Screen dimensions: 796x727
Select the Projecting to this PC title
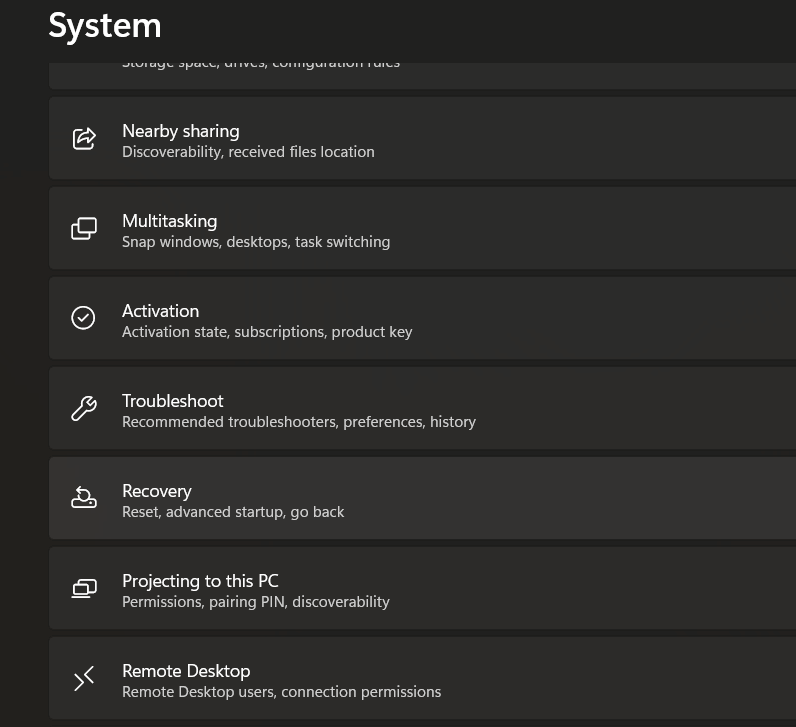tap(200, 581)
